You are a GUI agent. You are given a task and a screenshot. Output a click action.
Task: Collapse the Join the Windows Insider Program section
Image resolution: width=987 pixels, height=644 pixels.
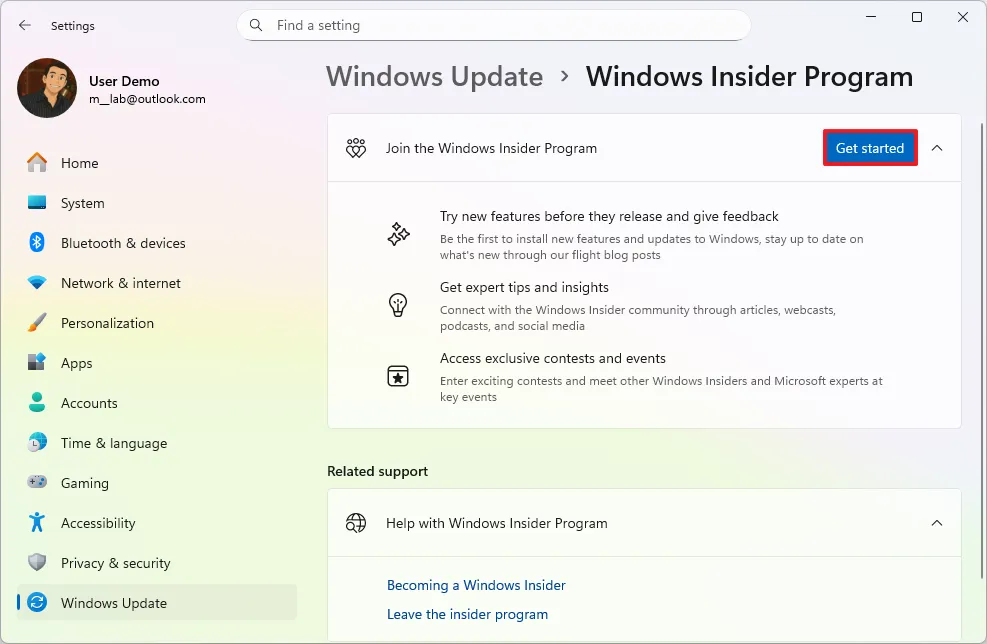click(937, 148)
